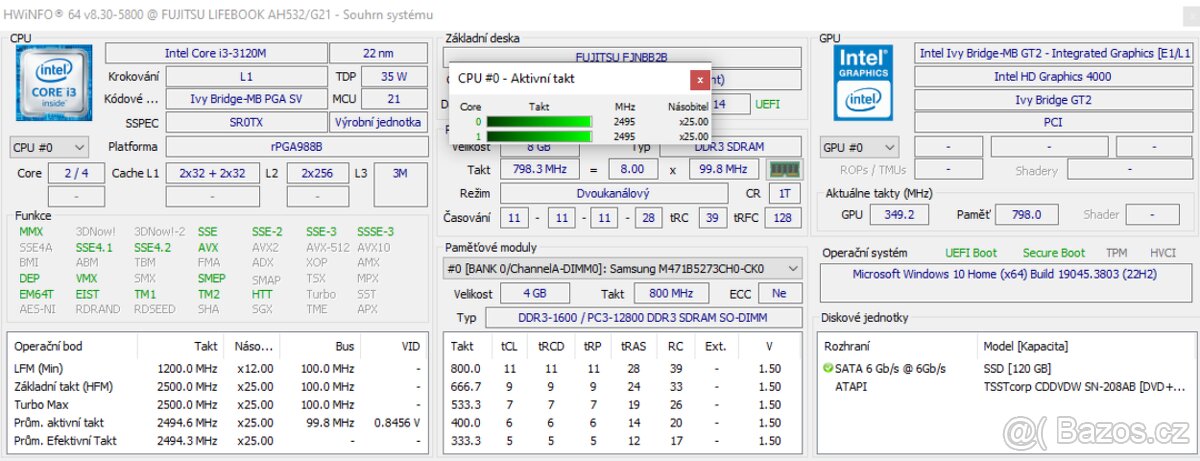The image size is (1200, 461).
Task: Click the DDR3-1600 / PC3-12800 type field
Action: click(x=643, y=317)
